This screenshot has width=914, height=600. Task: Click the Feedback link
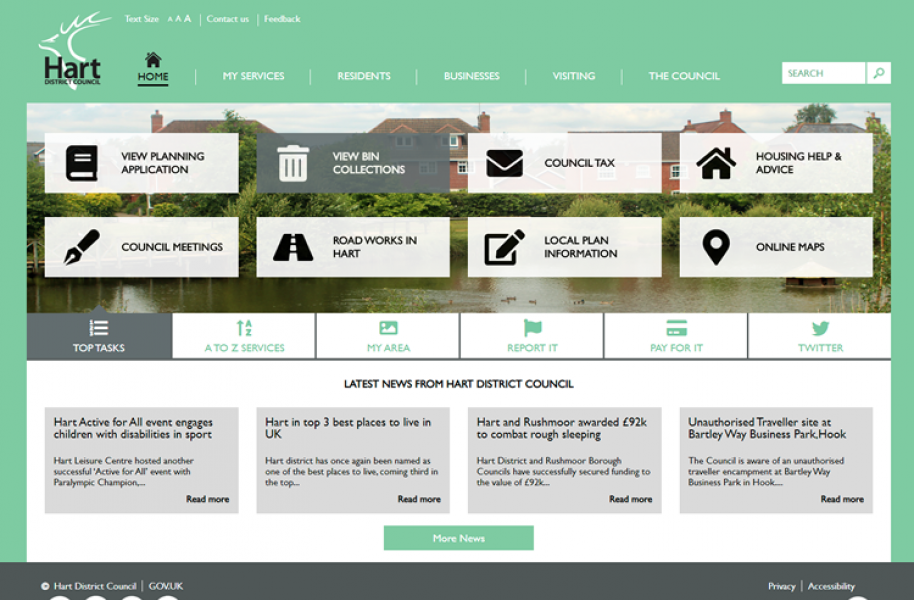282,19
